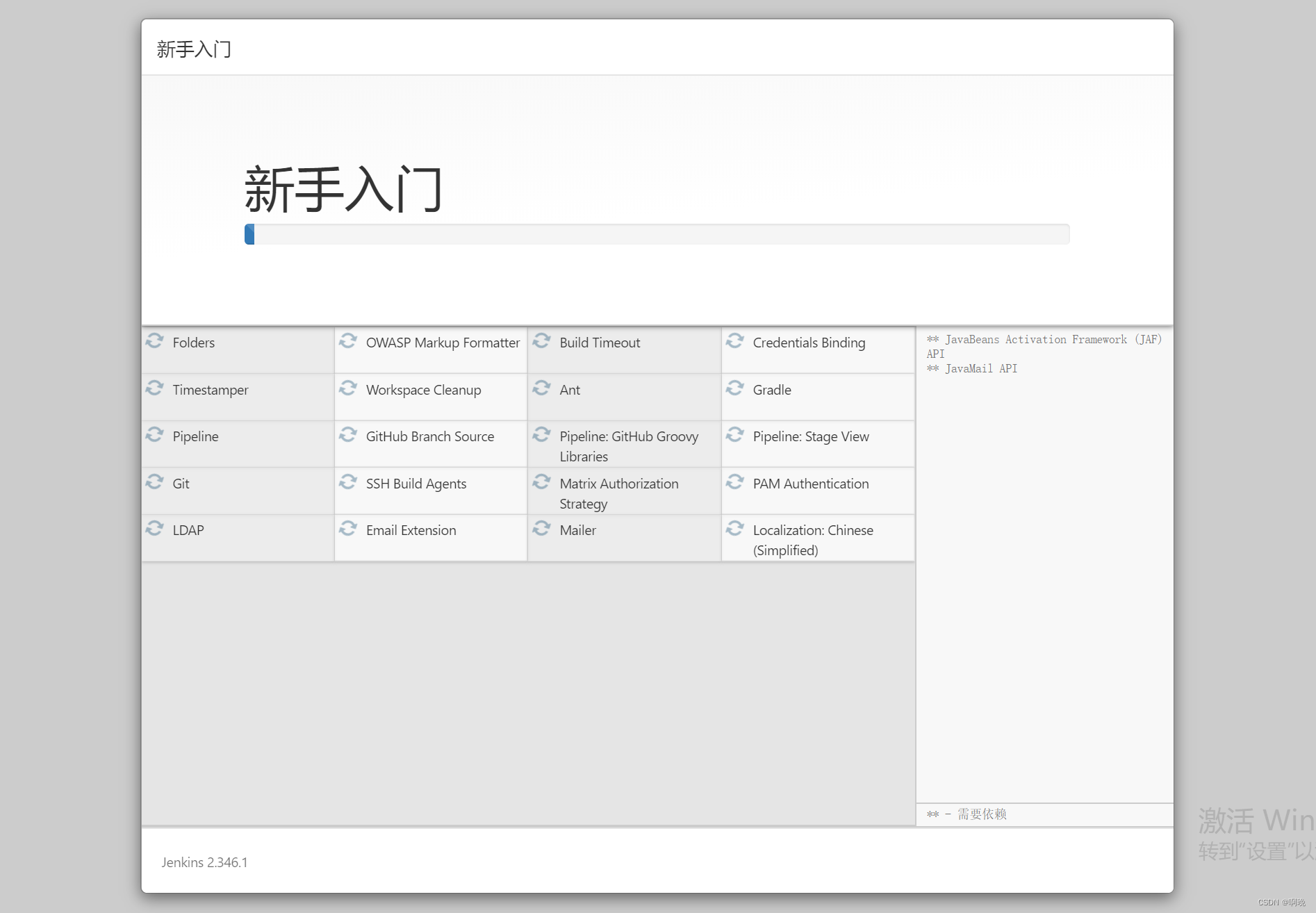Select the LDAP plugin name
Viewport: 1316px width, 913px height.
tap(188, 530)
